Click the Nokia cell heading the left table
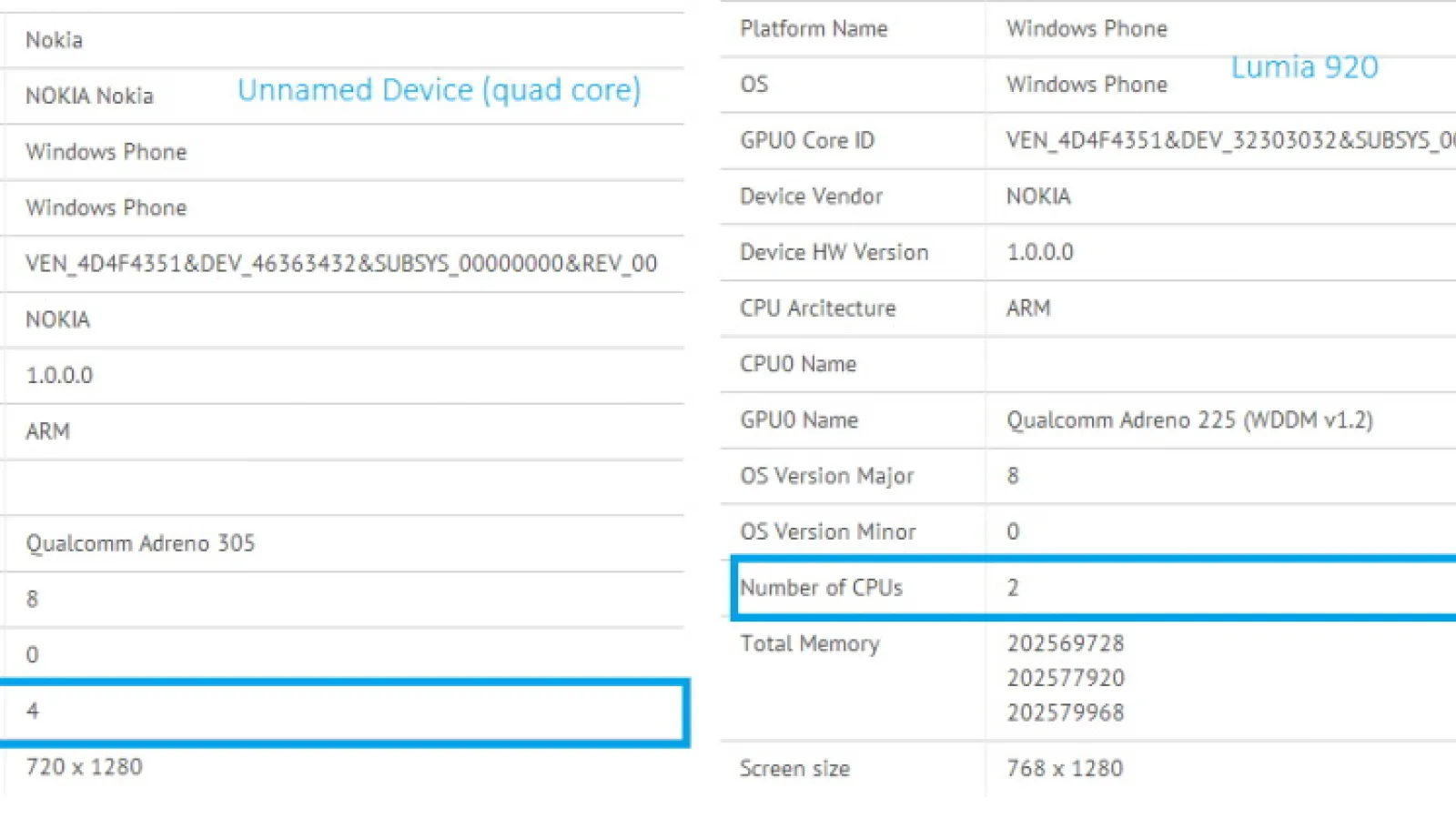The image size is (1456, 819). click(x=54, y=40)
